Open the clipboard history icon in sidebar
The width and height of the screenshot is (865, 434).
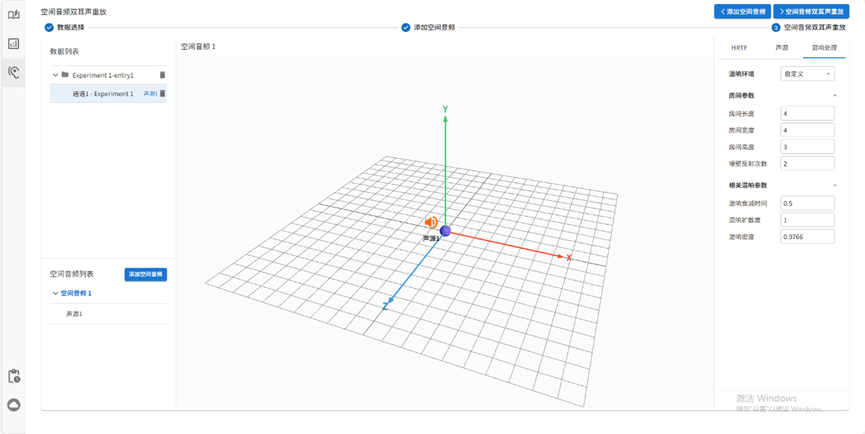pos(14,376)
